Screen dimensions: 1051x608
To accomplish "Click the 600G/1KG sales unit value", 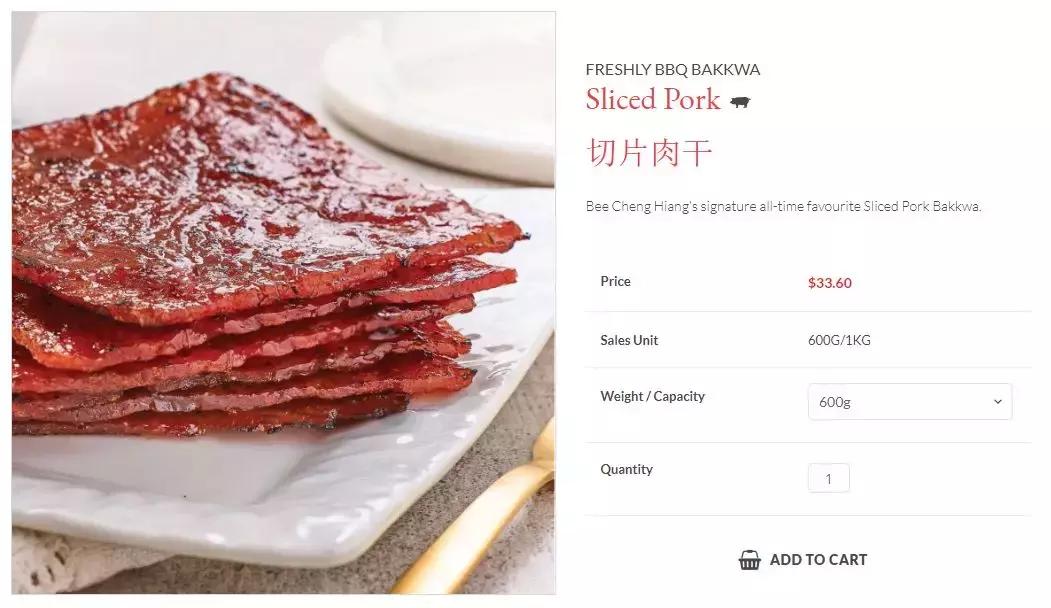I will click(839, 340).
